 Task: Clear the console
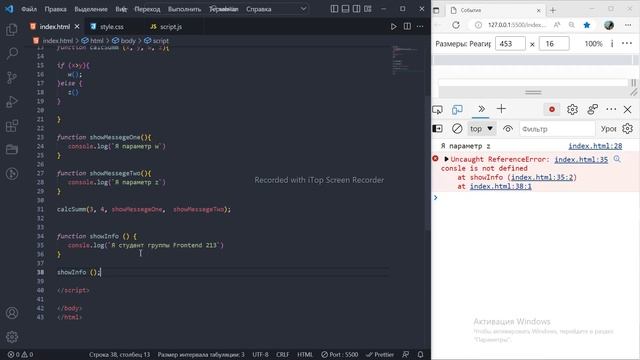(x=457, y=129)
